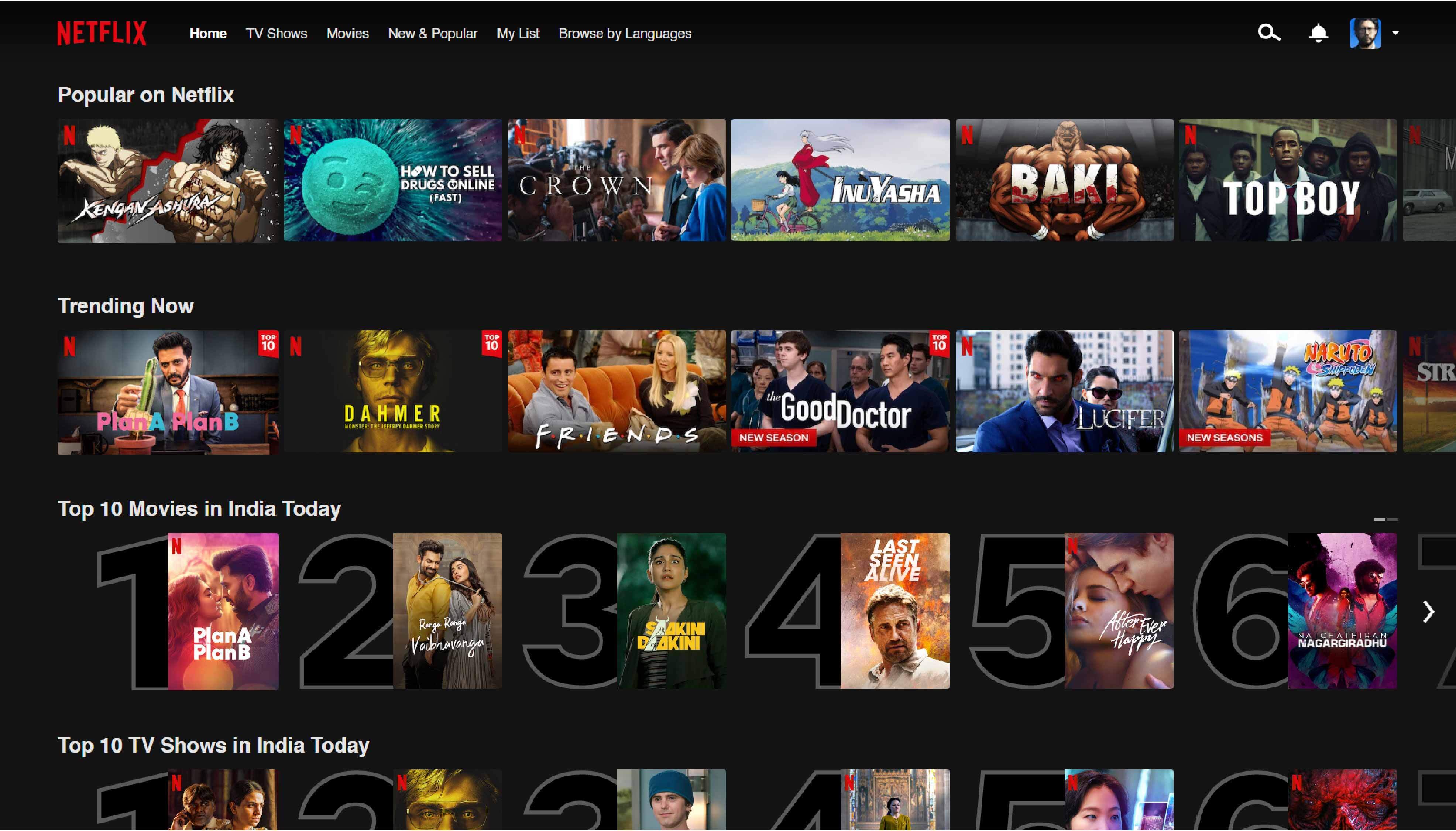Open the red creature poster ranked 6 in TV Shows

point(1343,800)
